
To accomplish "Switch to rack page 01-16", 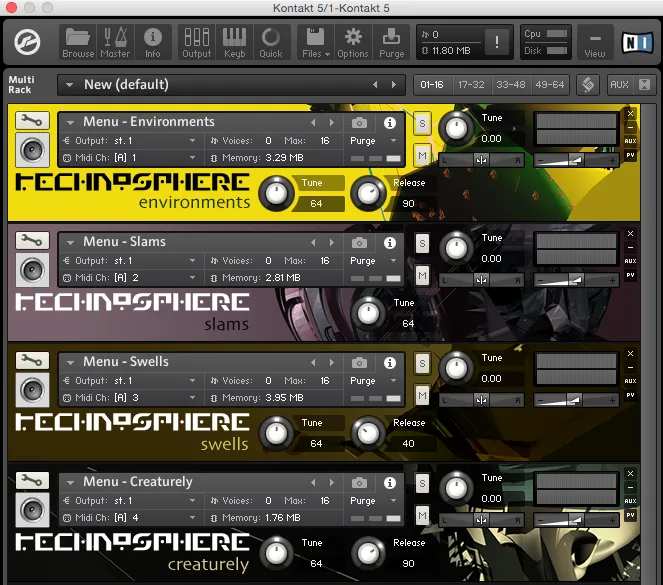I will click(432, 85).
